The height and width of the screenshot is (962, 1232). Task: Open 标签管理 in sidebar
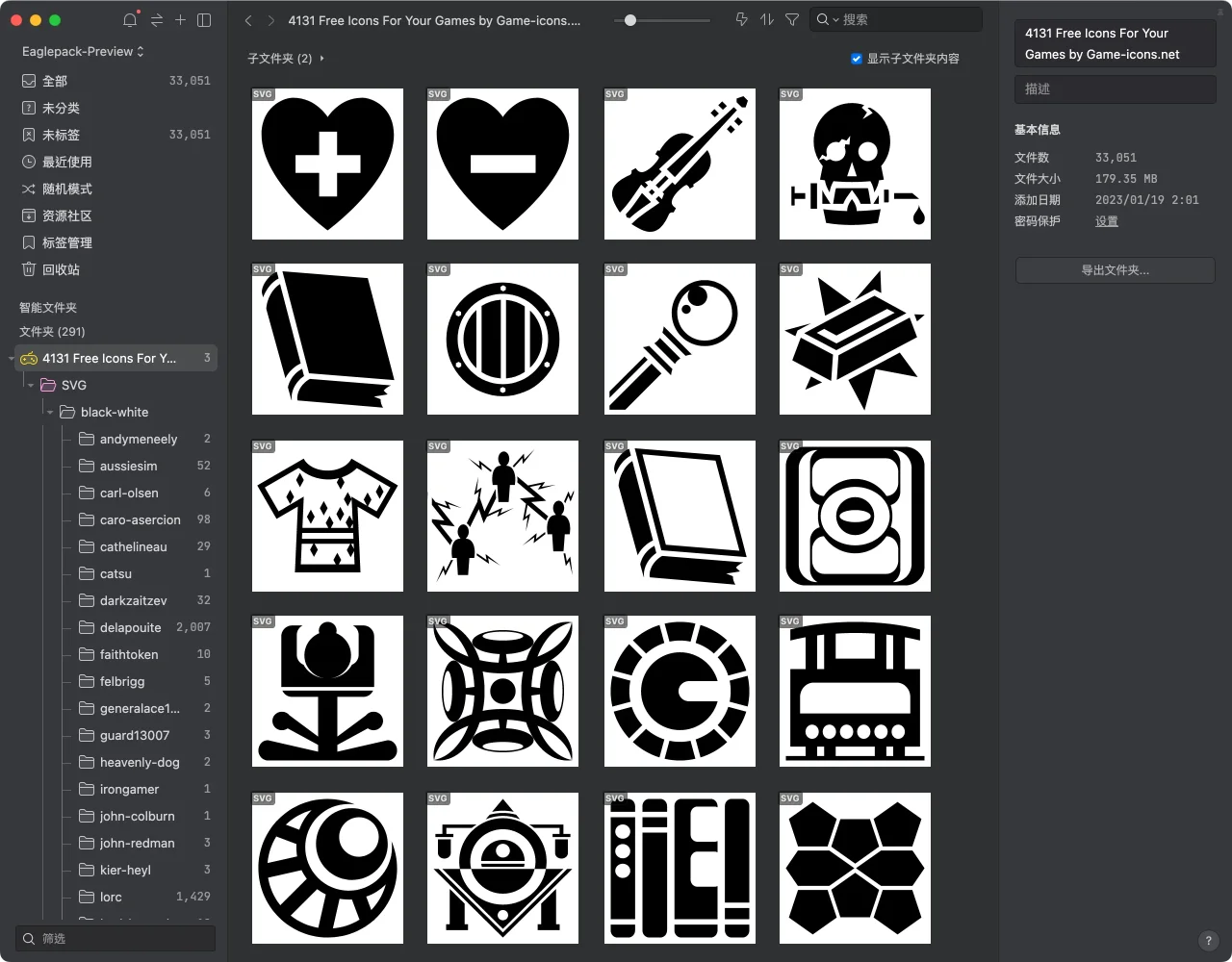click(66, 242)
